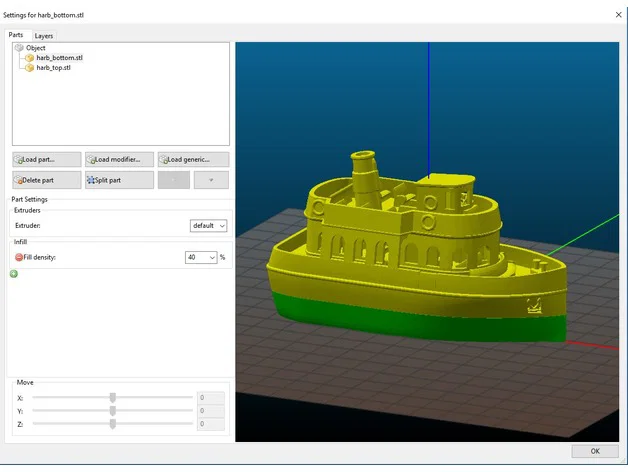Screen dimensions: 628x472
Task: Adjust the Move Z slider handle
Action: click(113, 424)
